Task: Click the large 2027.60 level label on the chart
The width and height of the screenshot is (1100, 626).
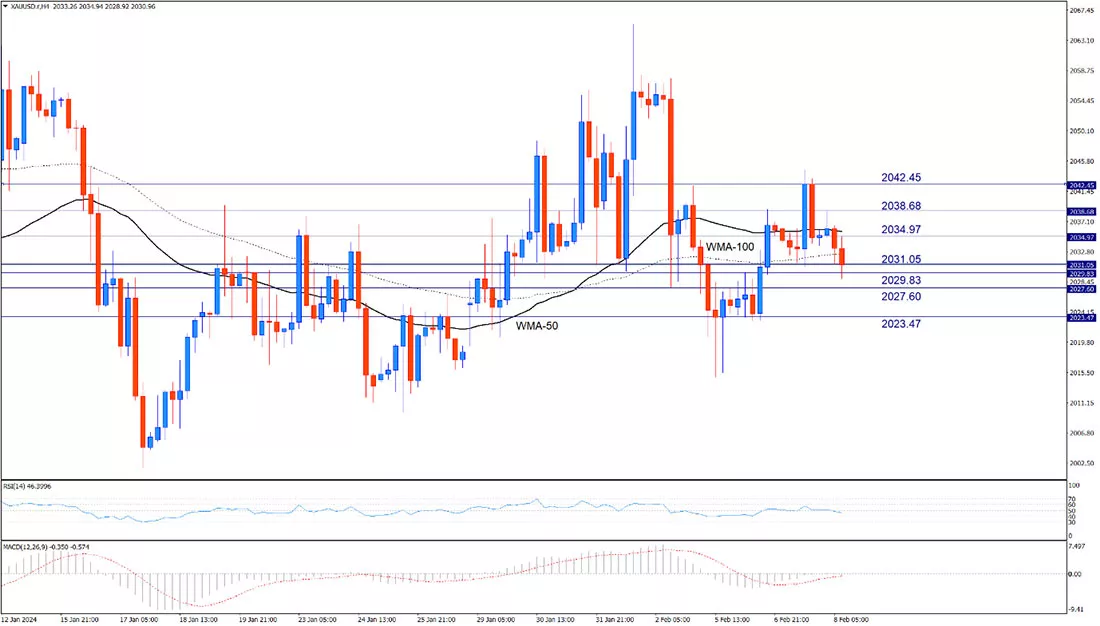Action: point(901,297)
